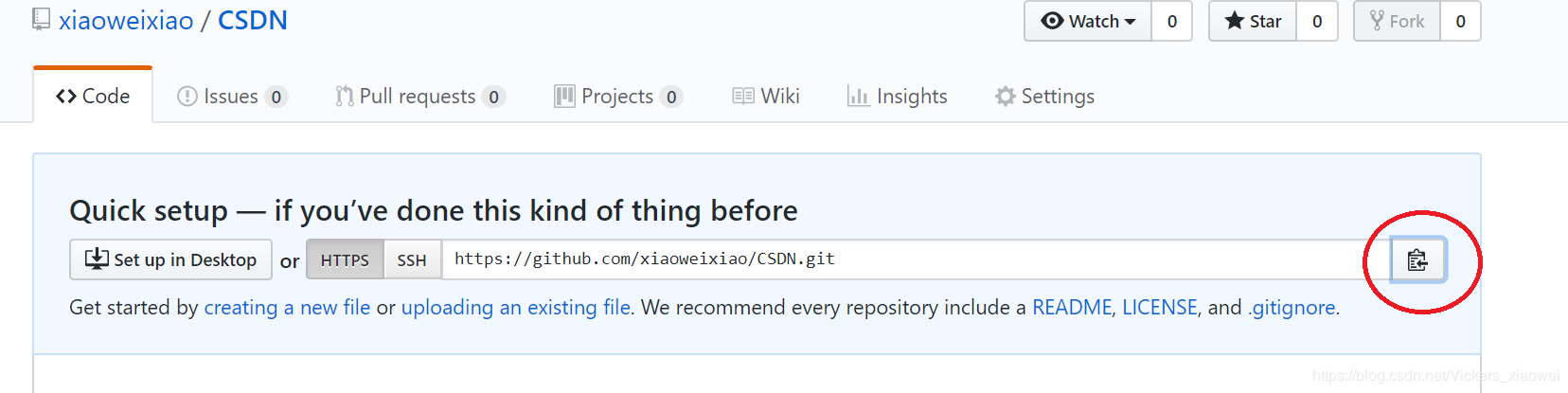This screenshot has height=393, width=1568.
Task: Click Set up in Desktop button
Action: coord(171,259)
